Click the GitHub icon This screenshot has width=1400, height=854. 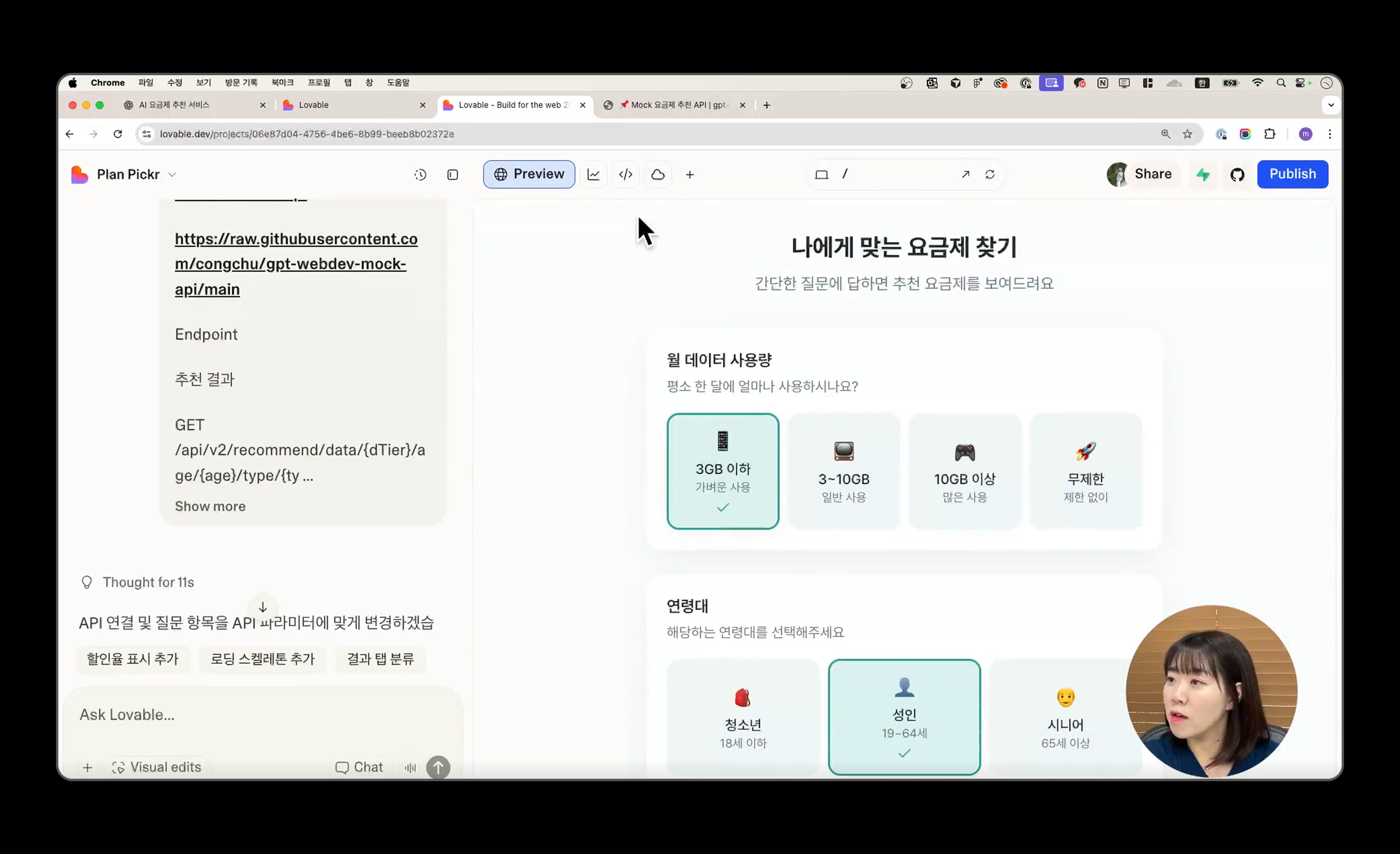click(1237, 174)
